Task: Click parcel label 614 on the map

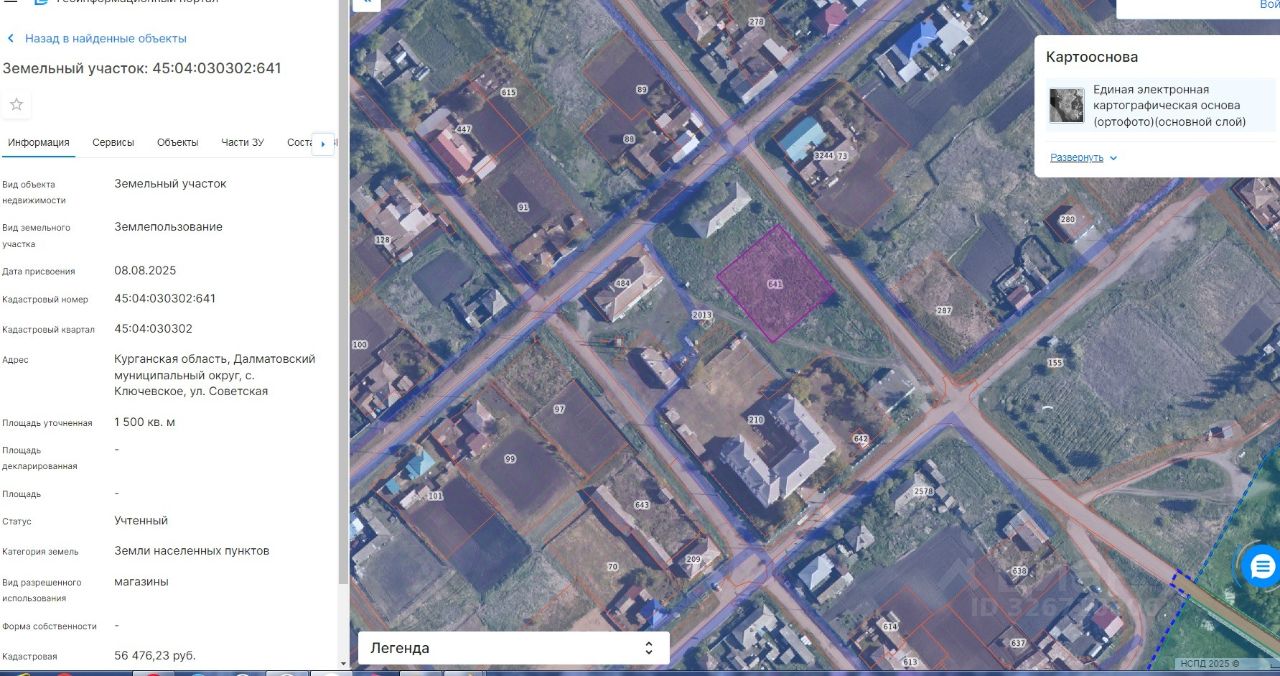Action: [x=890, y=626]
